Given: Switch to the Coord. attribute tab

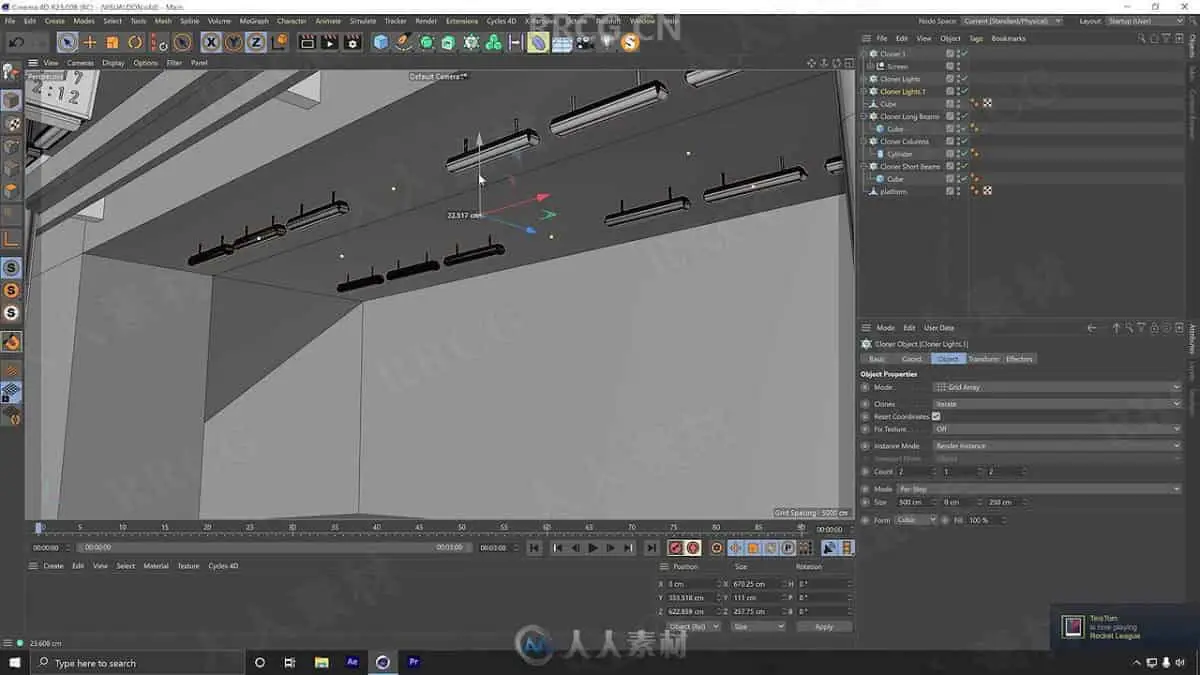Looking at the screenshot, I should [x=912, y=359].
